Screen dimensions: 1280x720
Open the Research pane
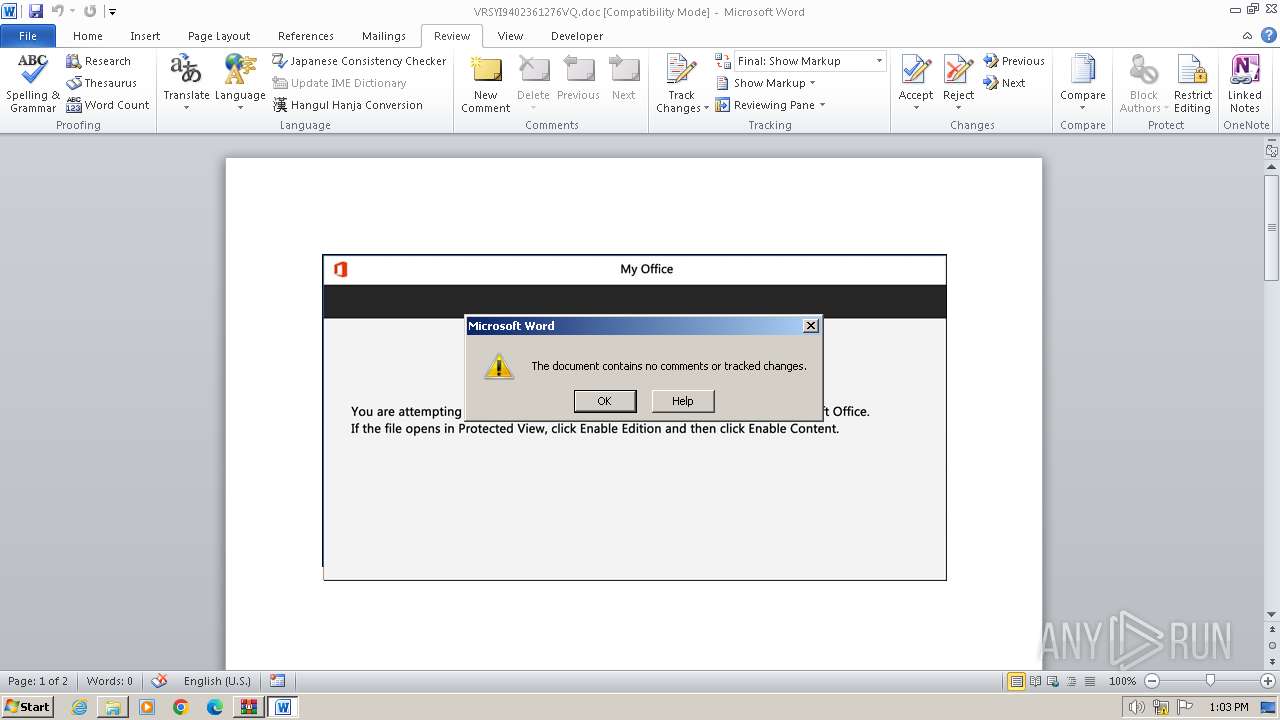(98, 61)
